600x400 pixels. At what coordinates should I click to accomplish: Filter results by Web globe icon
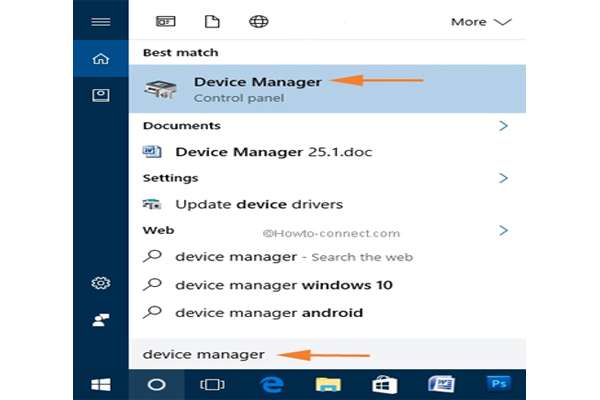tap(259, 21)
